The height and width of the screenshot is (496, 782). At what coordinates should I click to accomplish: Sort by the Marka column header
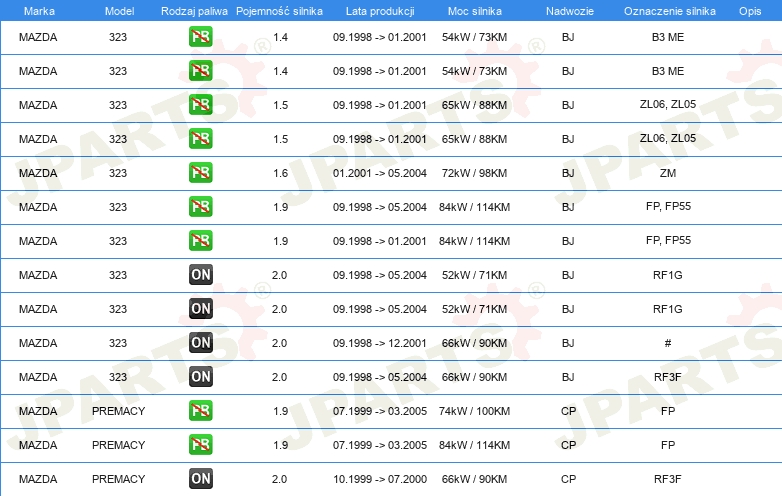point(39,11)
